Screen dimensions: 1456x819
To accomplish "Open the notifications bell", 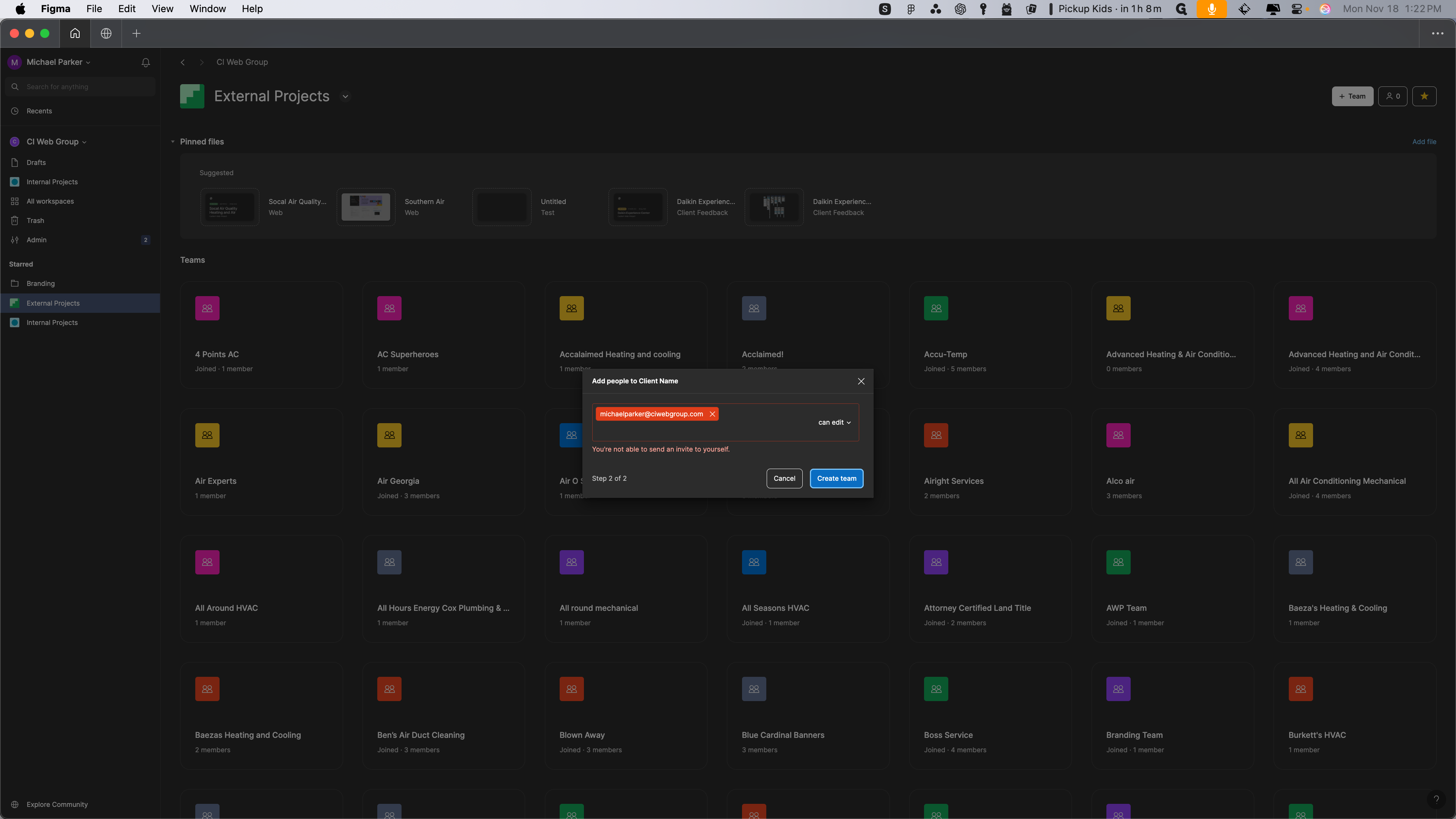I will pos(146,62).
